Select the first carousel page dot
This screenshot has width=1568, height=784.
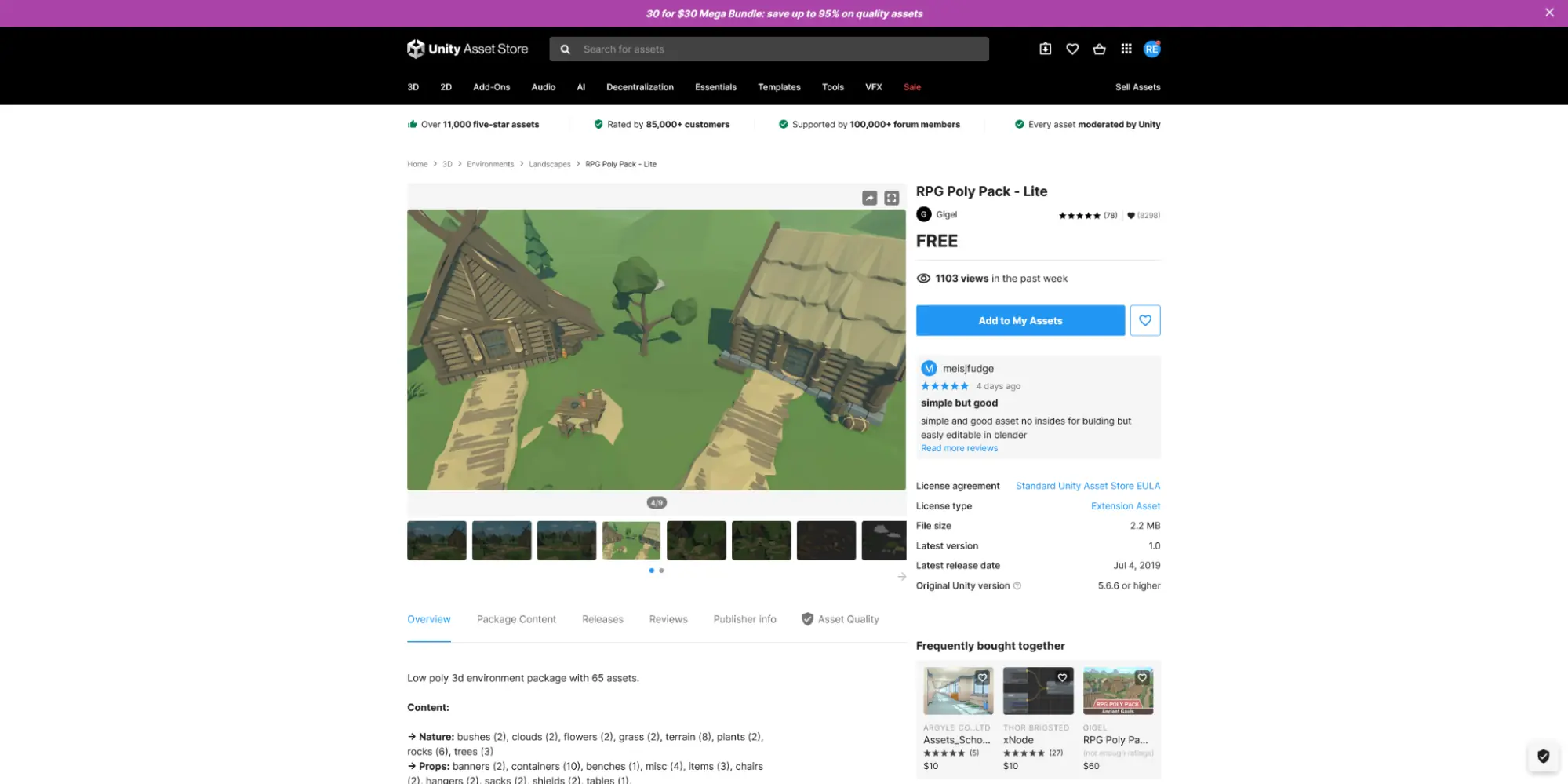pos(652,571)
